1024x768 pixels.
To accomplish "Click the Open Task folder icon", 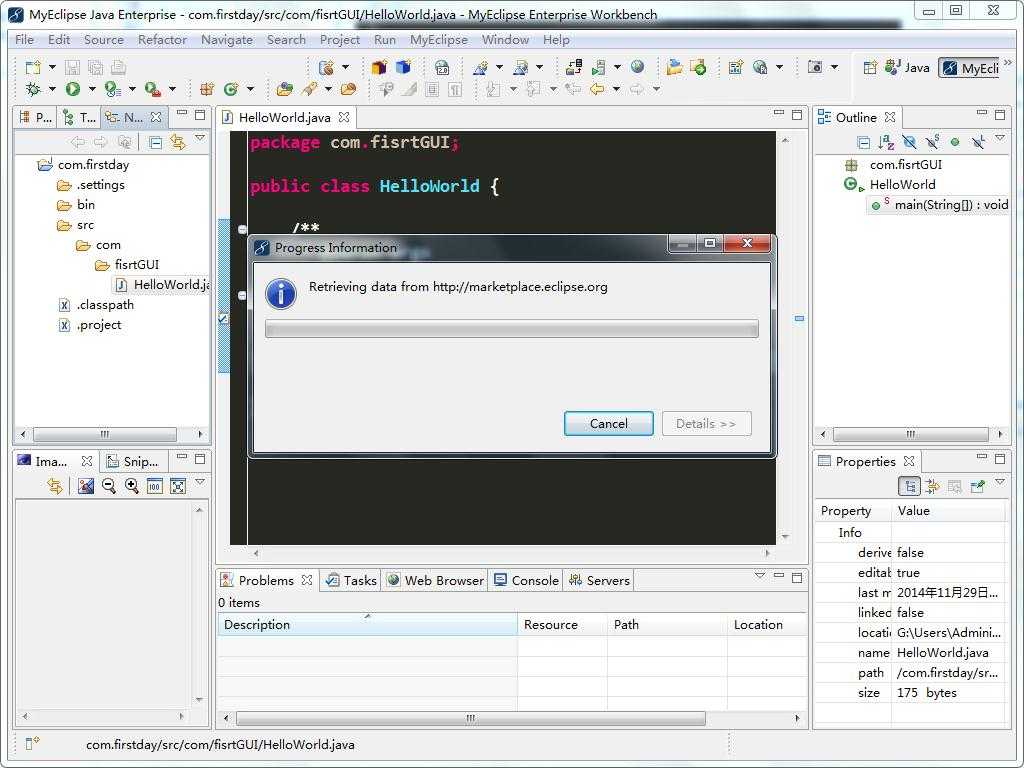I will click(349, 89).
